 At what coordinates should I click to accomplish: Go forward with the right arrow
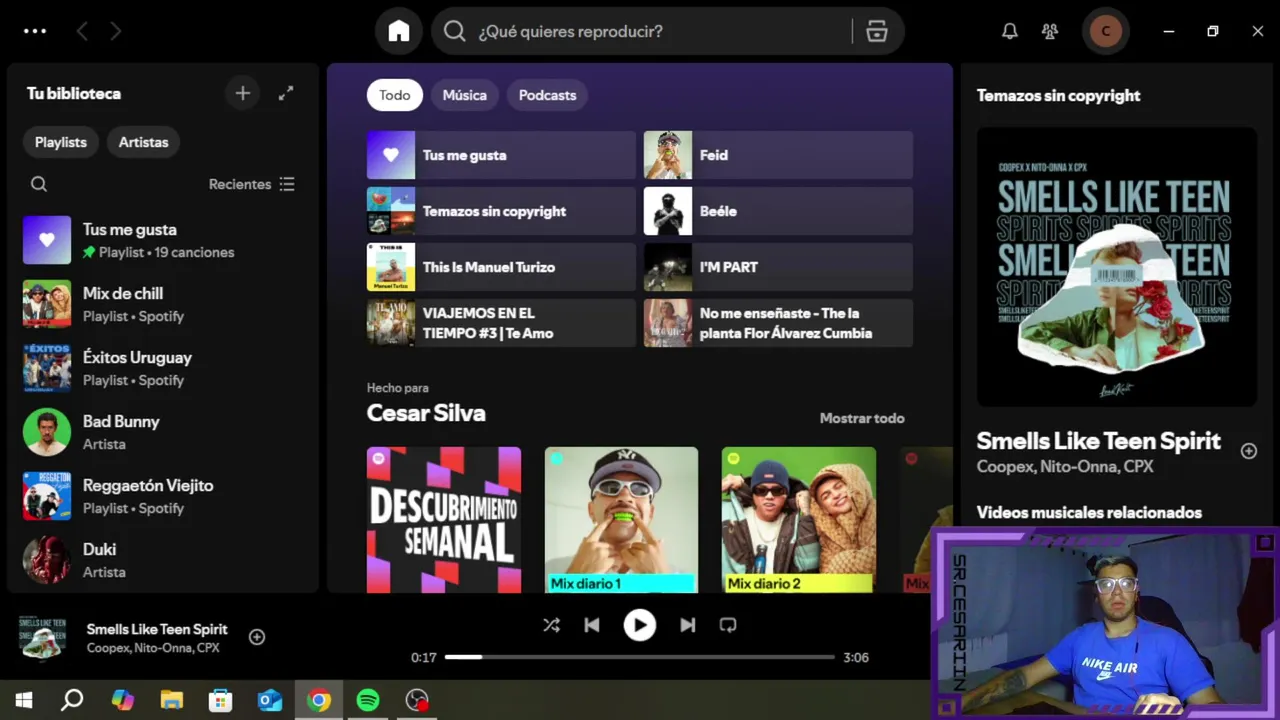pyautogui.click(x=115, y=31)
